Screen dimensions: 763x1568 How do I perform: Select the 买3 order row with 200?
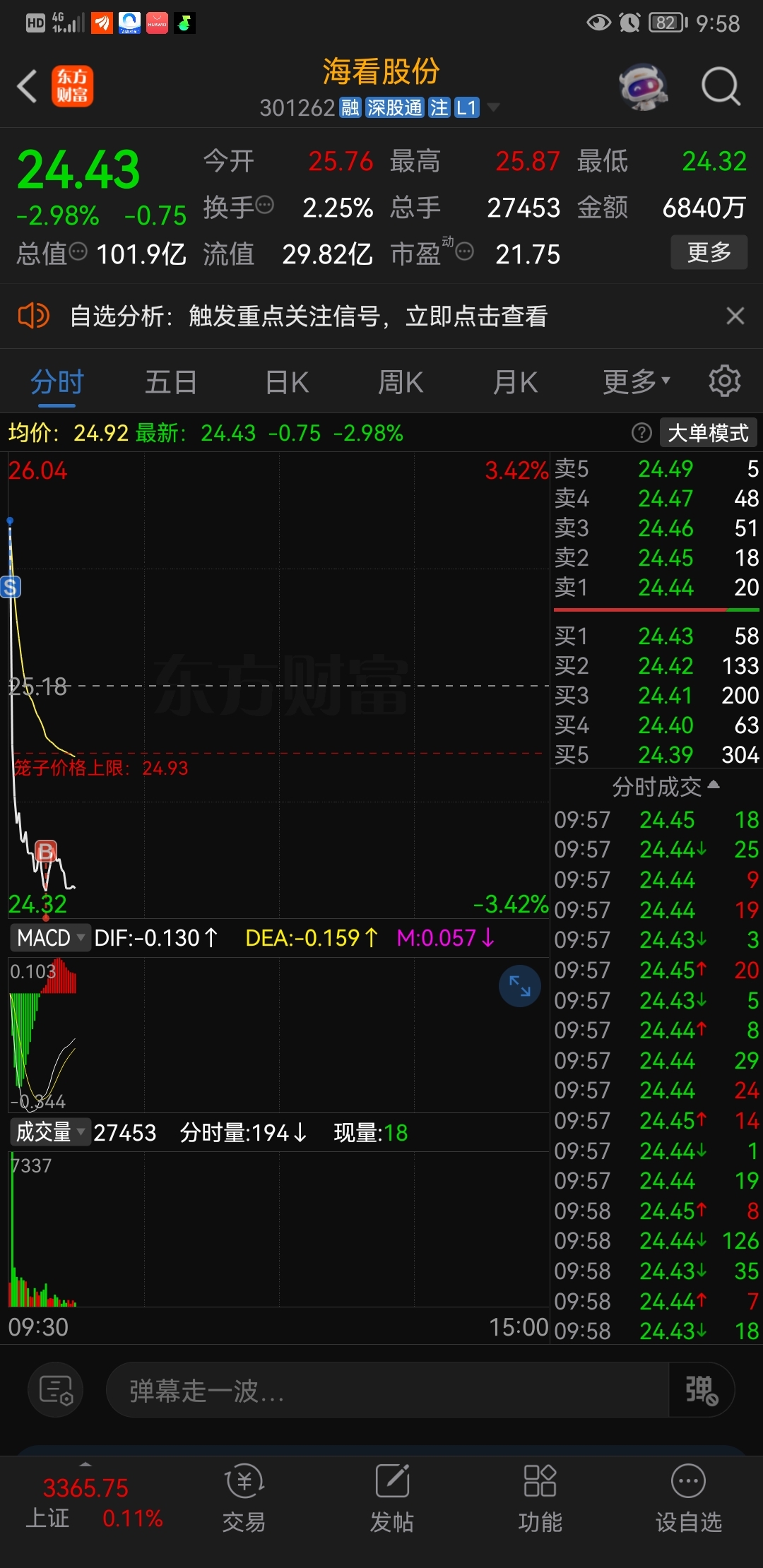point(656,695)
